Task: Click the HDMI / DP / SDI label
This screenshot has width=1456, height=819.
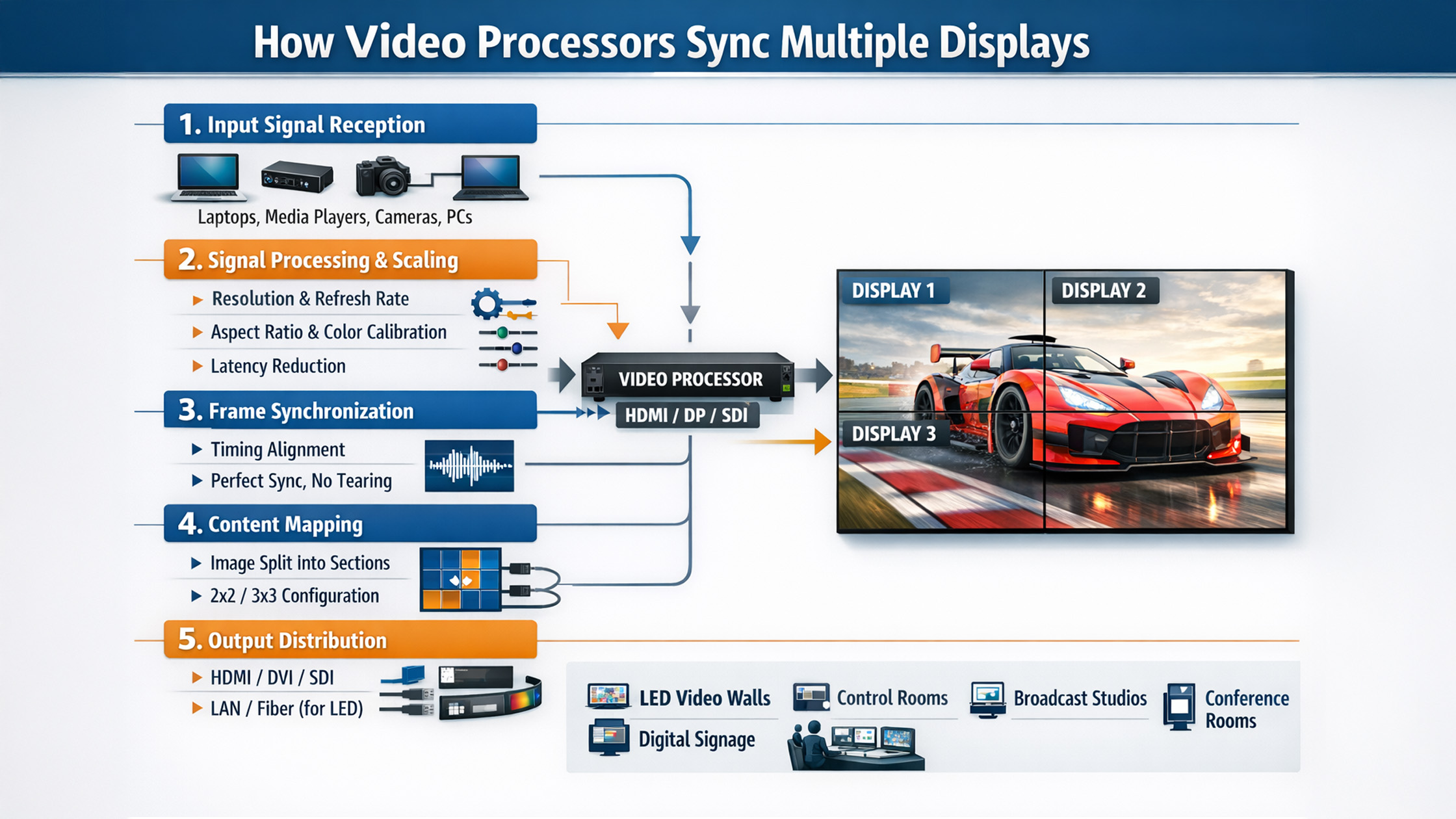Action: click(687, 415)
